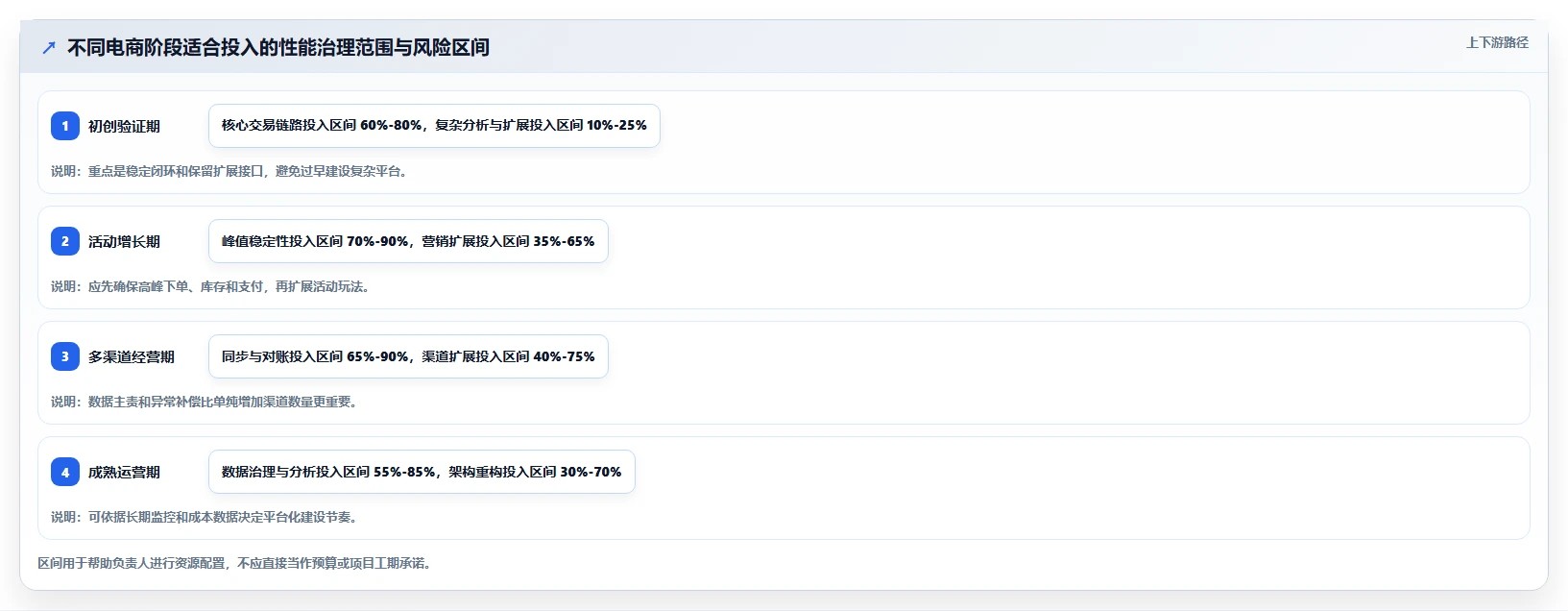Click the panel title 不同电商阶段适合投入的性能治理范围与风险区间
The image size is (1568, 611).
coord(278,47)
